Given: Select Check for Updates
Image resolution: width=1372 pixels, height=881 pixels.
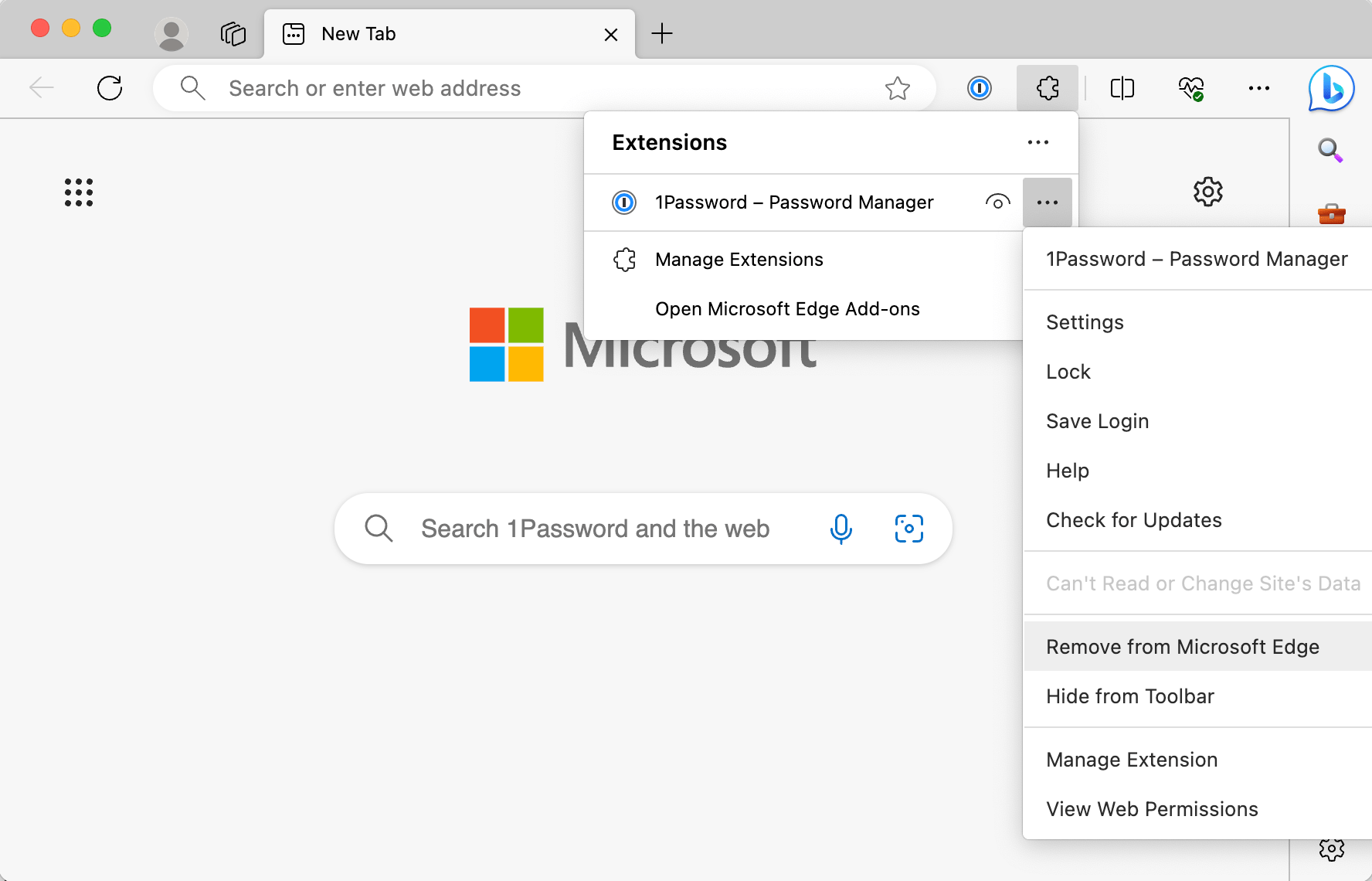Looking at the screenshot, I should [1197, 520].
